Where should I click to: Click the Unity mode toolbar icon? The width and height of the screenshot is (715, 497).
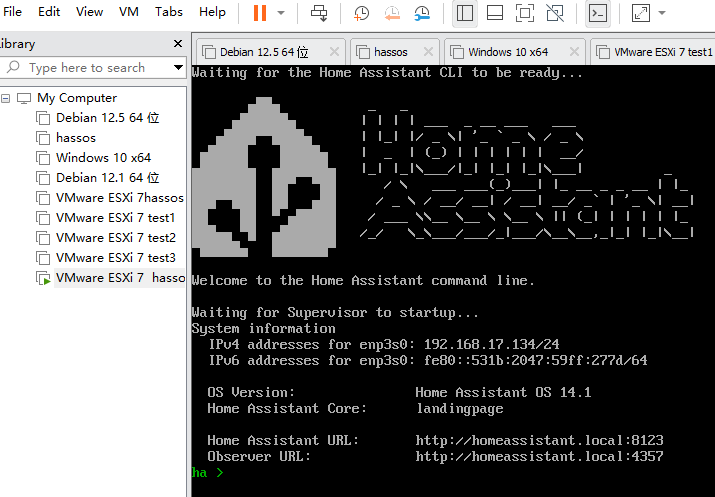[x=555, y=13]
